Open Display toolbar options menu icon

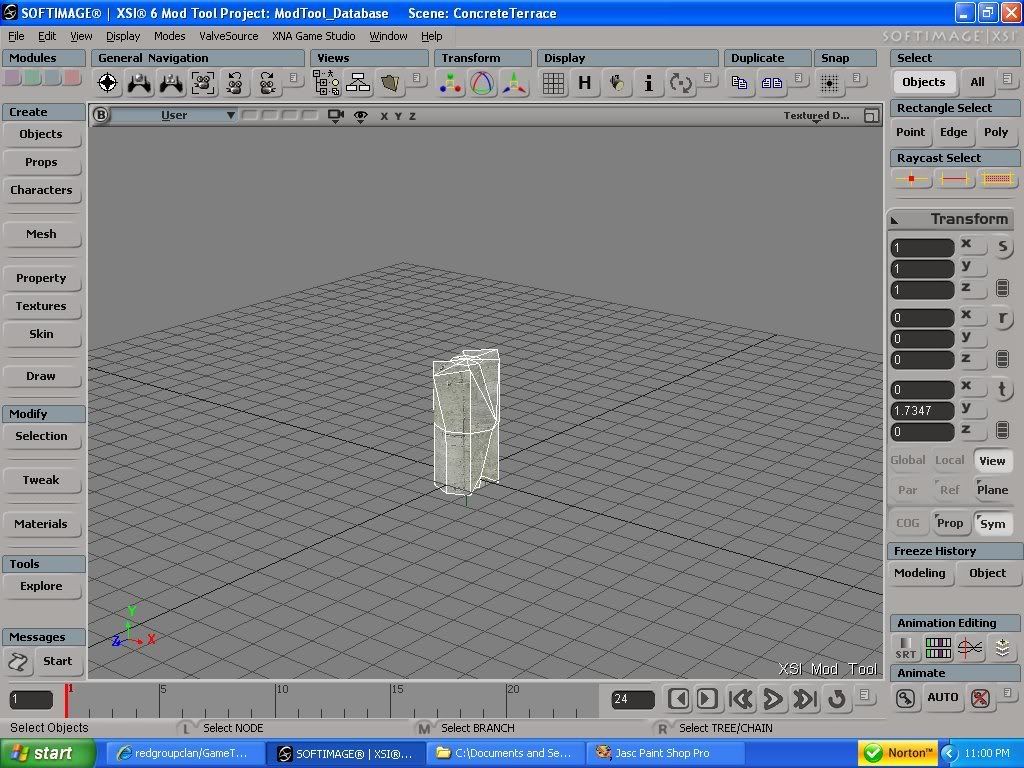(x=708, y=79)
